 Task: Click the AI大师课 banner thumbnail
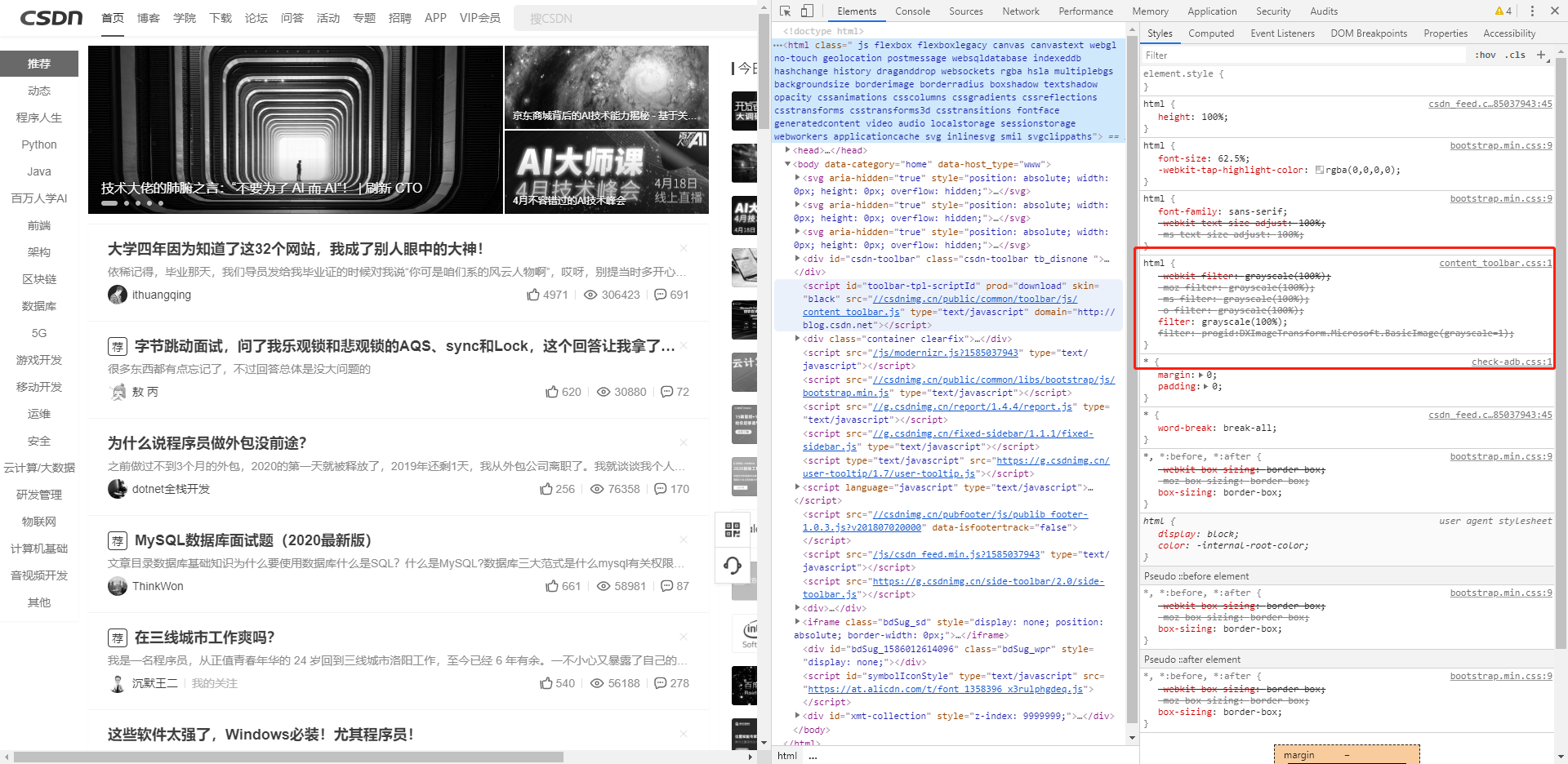point(607,172)
